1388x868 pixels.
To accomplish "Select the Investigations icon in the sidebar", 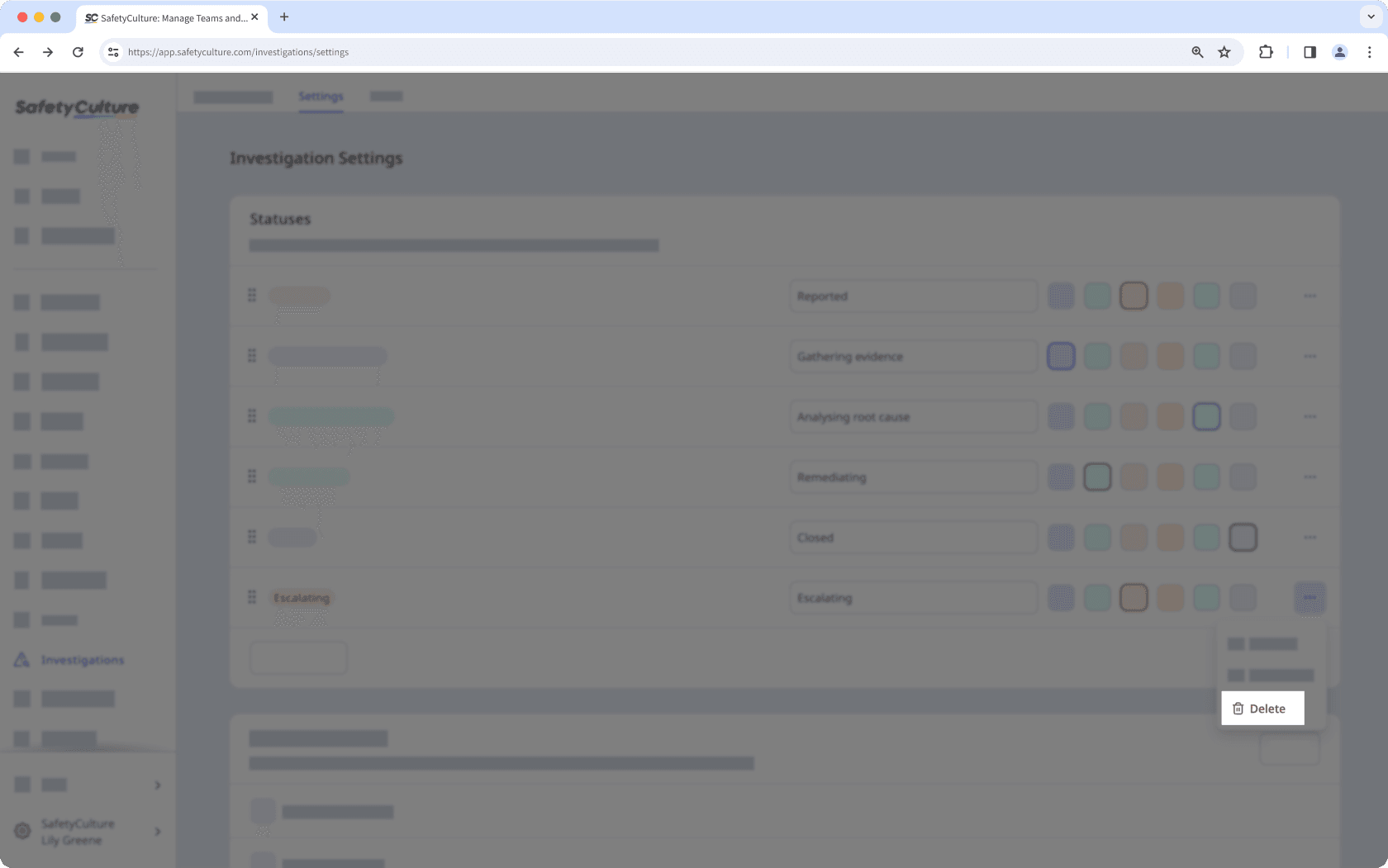I will coord(21,659).
